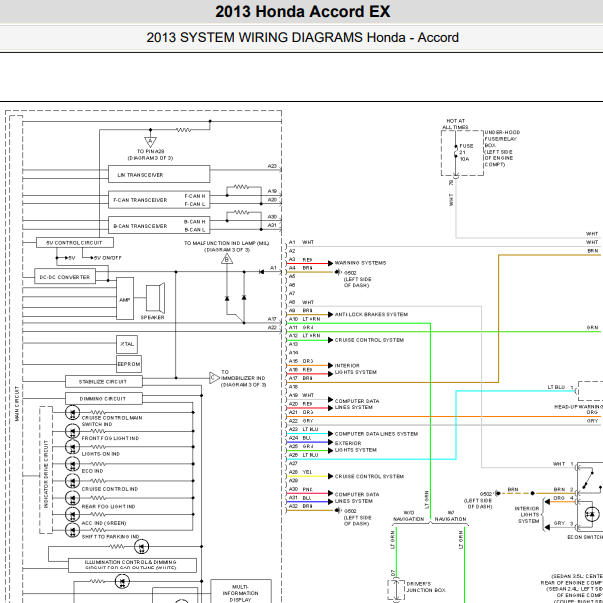Click 'INTERIOR LIGHTS SYSTEM' beside pins A15 and A16
This screenshot has width=603, height=603.
tap(356, 369)
